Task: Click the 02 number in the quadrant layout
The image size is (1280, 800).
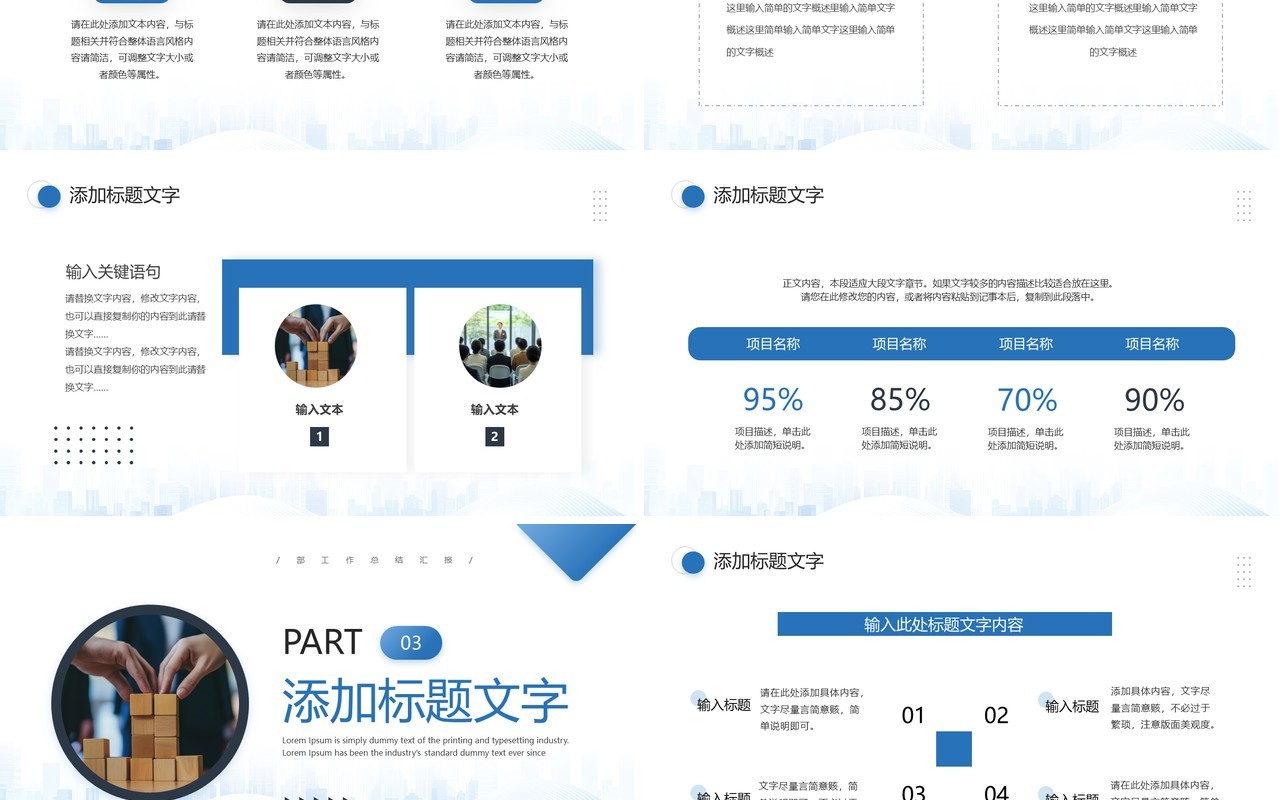Action: [x=996, y=715]
